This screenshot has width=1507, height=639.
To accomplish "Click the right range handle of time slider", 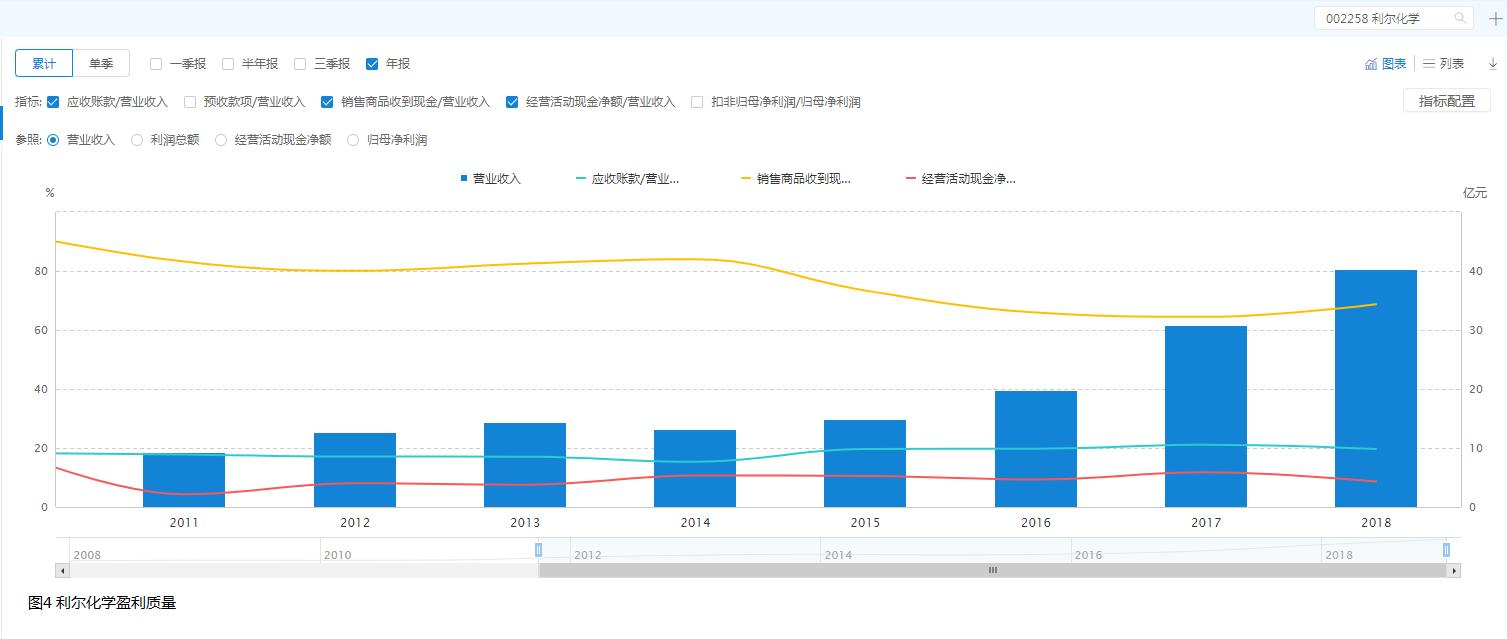I will (1446, 550).
